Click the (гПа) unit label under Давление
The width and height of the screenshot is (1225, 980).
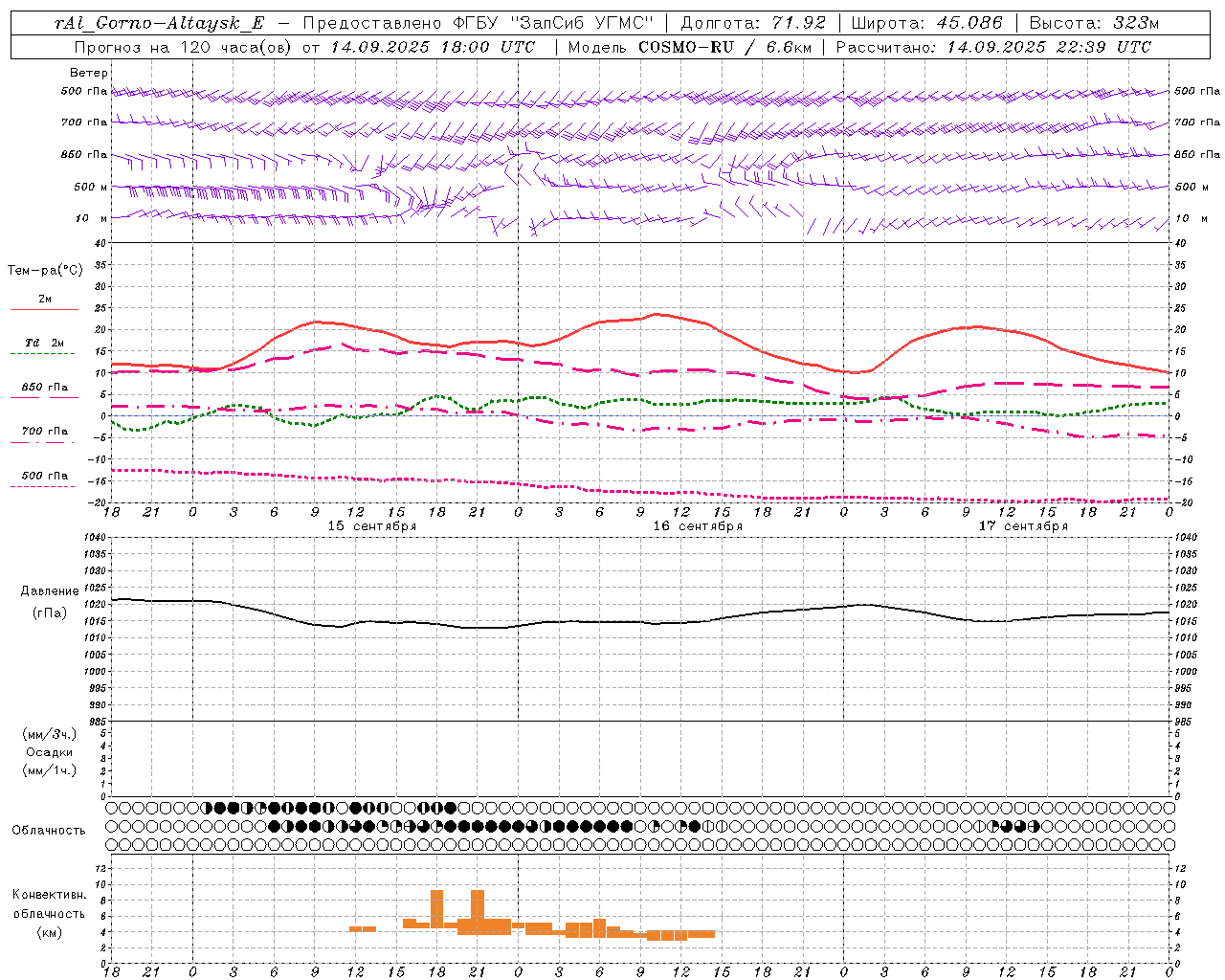tap(50, 612)
